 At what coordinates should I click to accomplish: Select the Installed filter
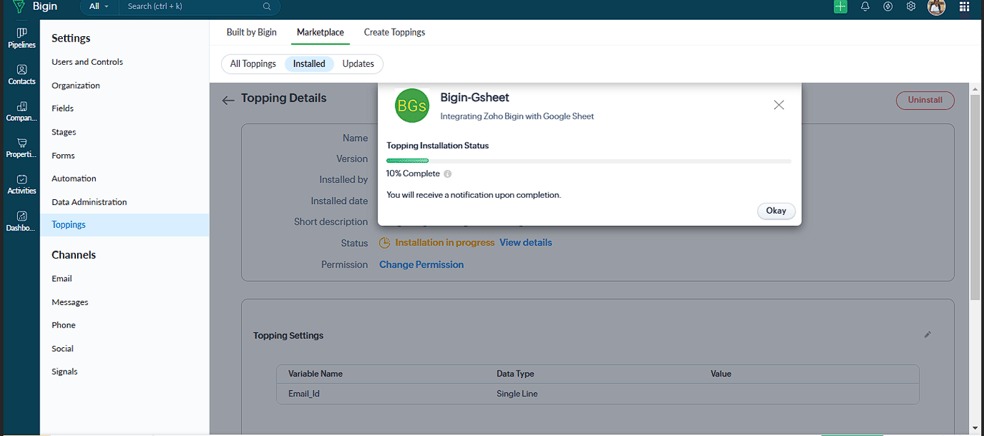point(309,64)
